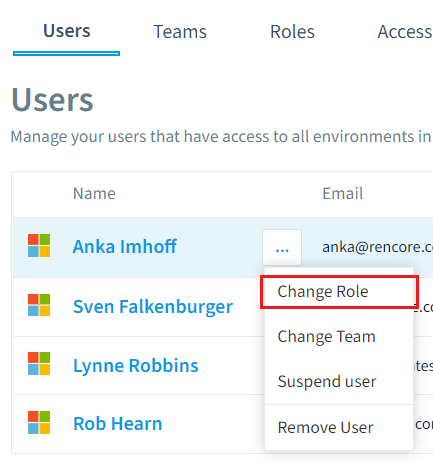
Task: Open the ellipsis menu for Anka Imhoff
Action: pyautogui.click(x=282, y=247)
